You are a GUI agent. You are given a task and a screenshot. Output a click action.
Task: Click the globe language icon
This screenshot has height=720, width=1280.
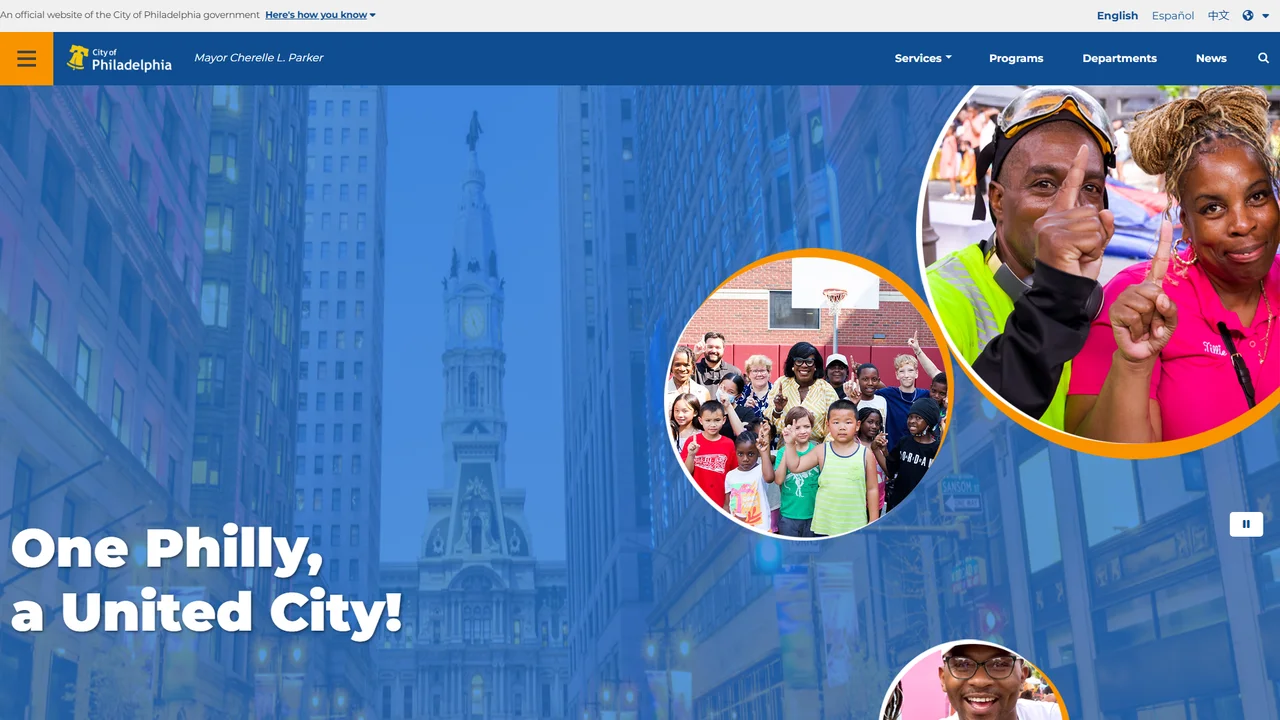coord(1248,15)
